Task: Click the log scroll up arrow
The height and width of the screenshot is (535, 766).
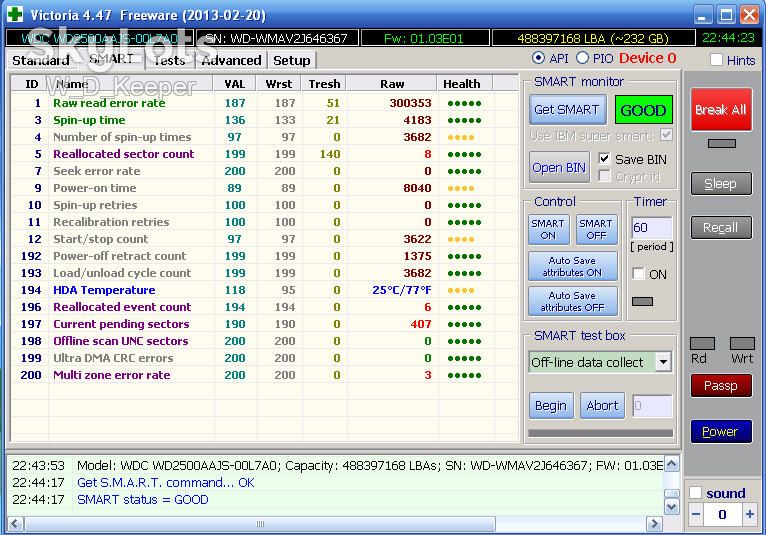Action: (x=672, y=464)
